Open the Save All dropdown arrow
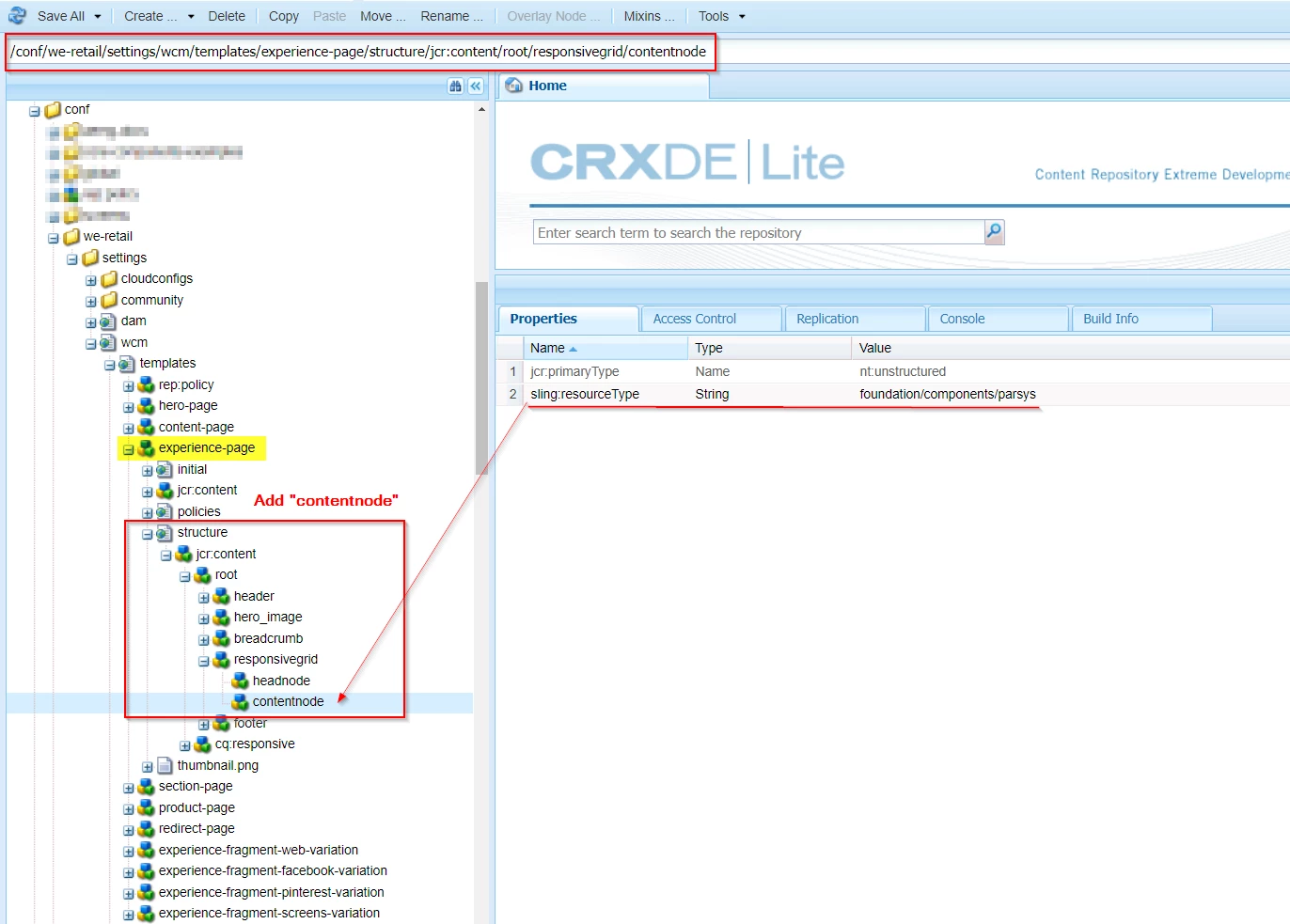 click(x=98, y=17)
